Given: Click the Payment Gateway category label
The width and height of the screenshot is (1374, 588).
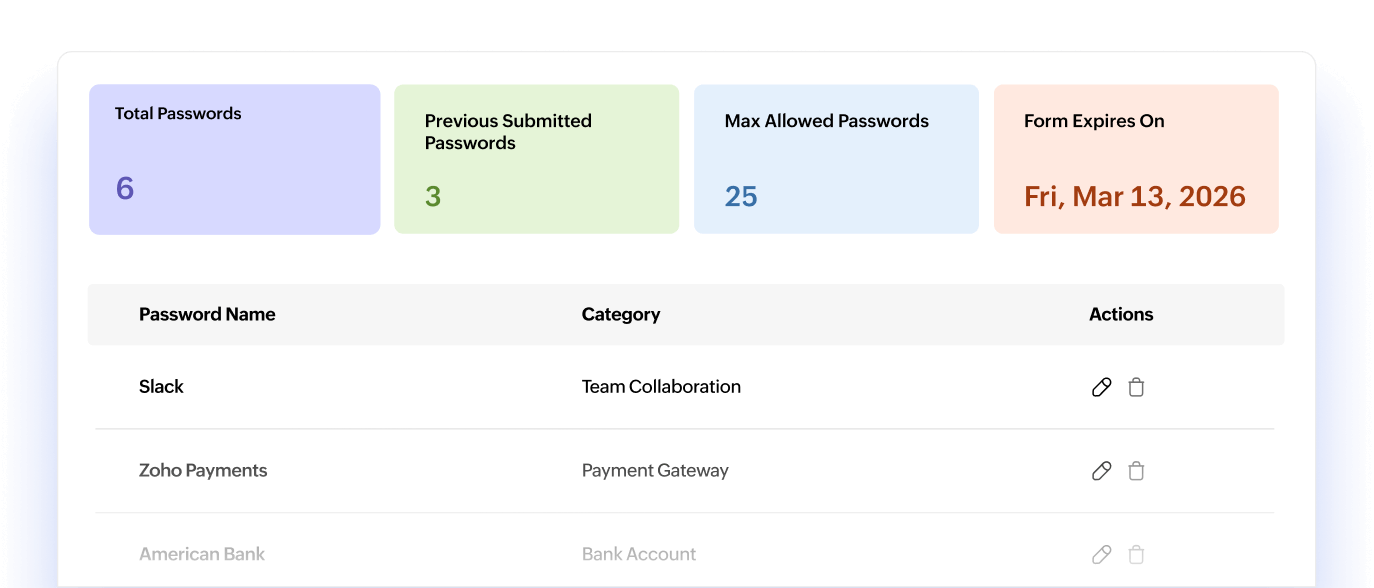Looking at the screenshot, I should tap(655, 470).
